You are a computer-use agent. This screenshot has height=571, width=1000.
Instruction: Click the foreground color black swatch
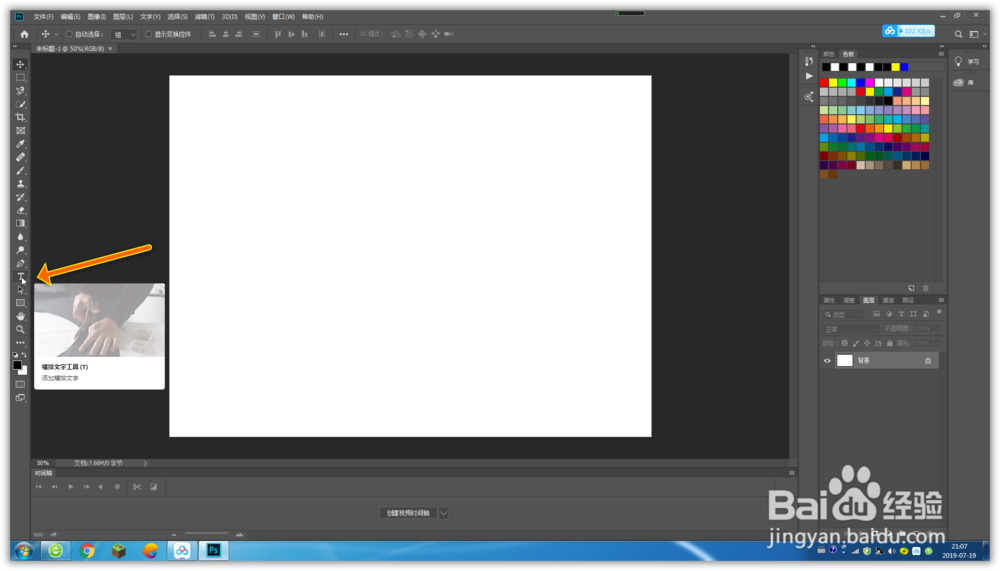point(17,365)
